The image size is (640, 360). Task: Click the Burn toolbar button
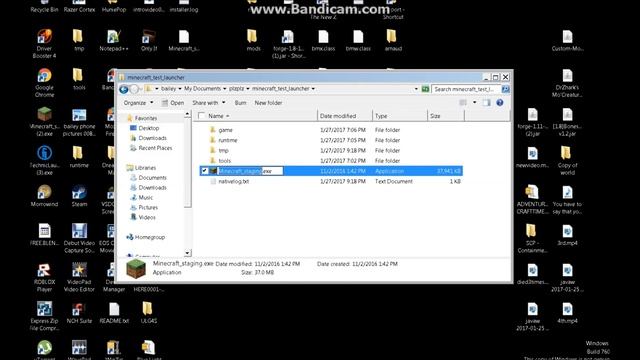(x=240, y=103)
